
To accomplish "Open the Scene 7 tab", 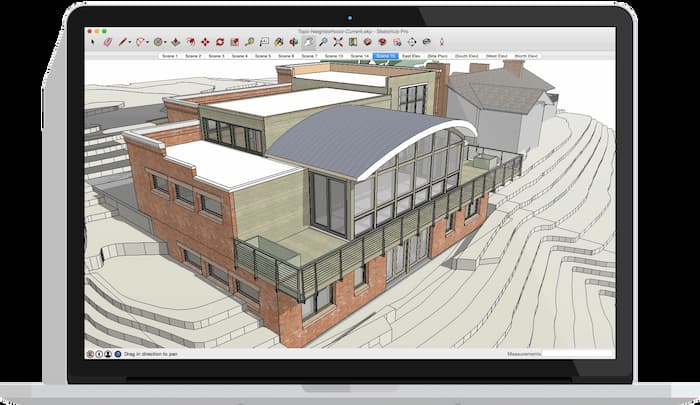I will (309, 56).
